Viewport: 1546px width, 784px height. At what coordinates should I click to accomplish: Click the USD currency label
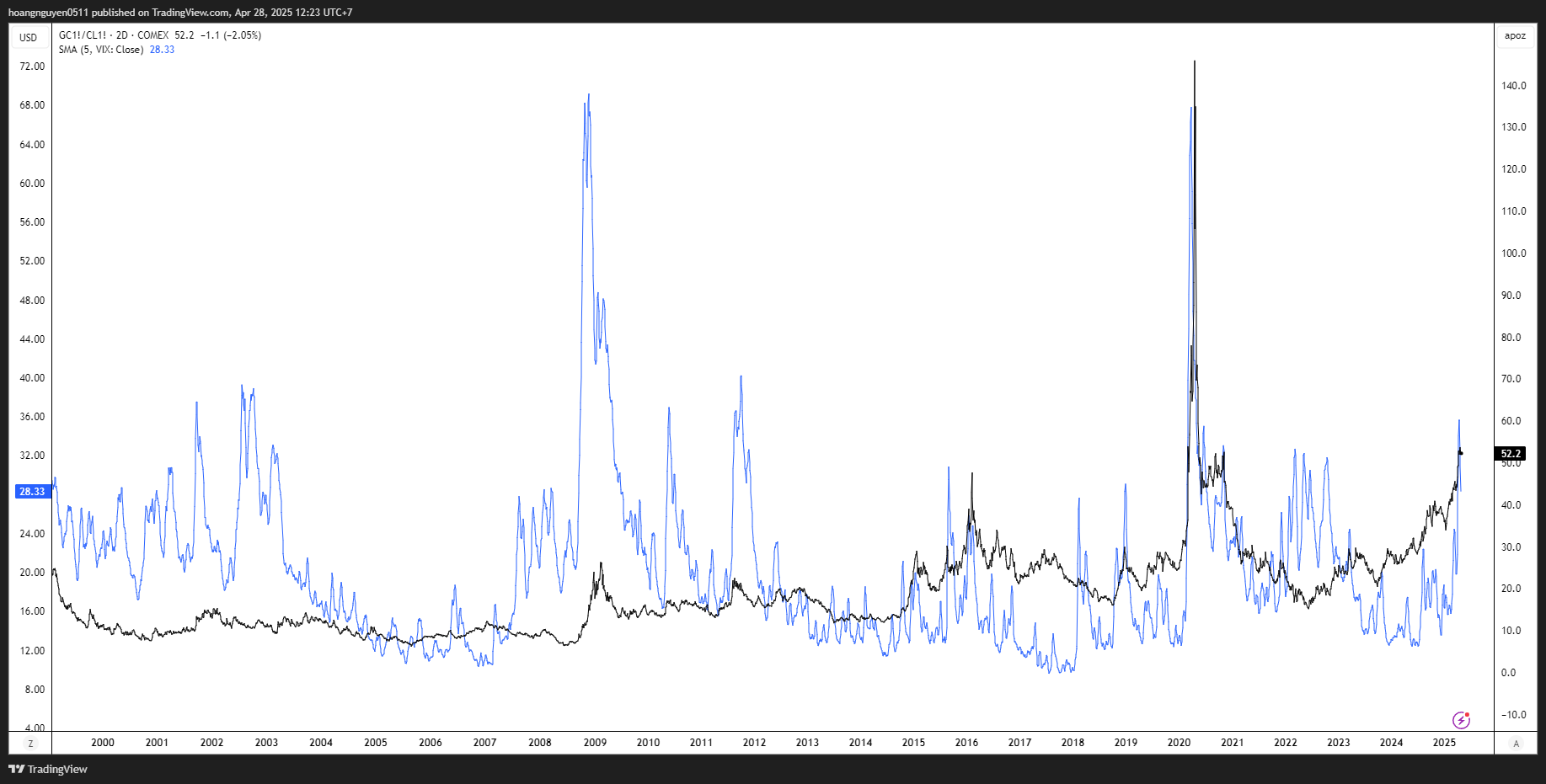(29, 37)
